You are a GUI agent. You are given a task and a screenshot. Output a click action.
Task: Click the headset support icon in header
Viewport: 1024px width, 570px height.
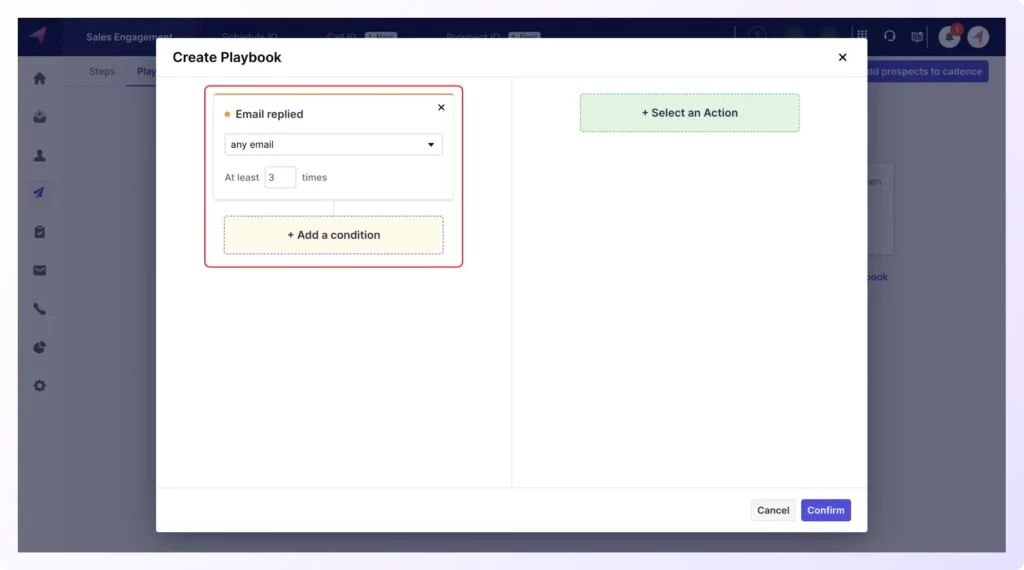click(x=889, y=37)
